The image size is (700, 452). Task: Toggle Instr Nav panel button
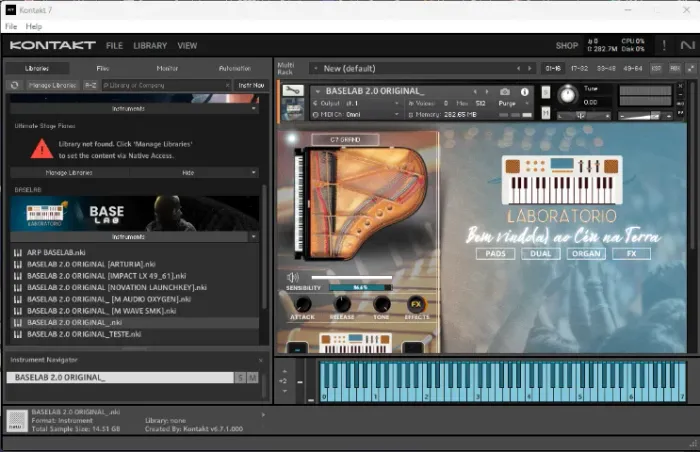[x=251, y=85]
